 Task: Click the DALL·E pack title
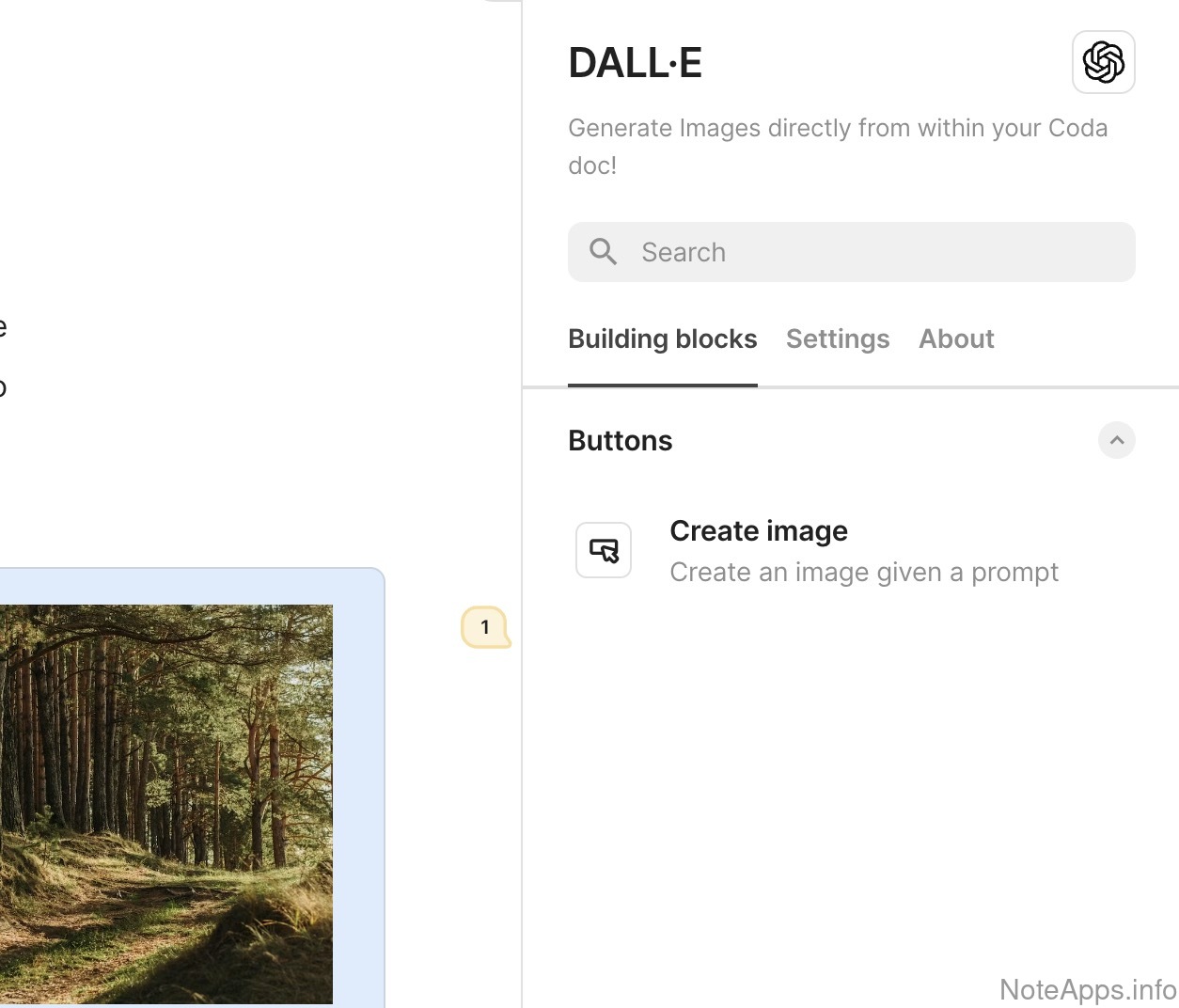tap(636, 63)
